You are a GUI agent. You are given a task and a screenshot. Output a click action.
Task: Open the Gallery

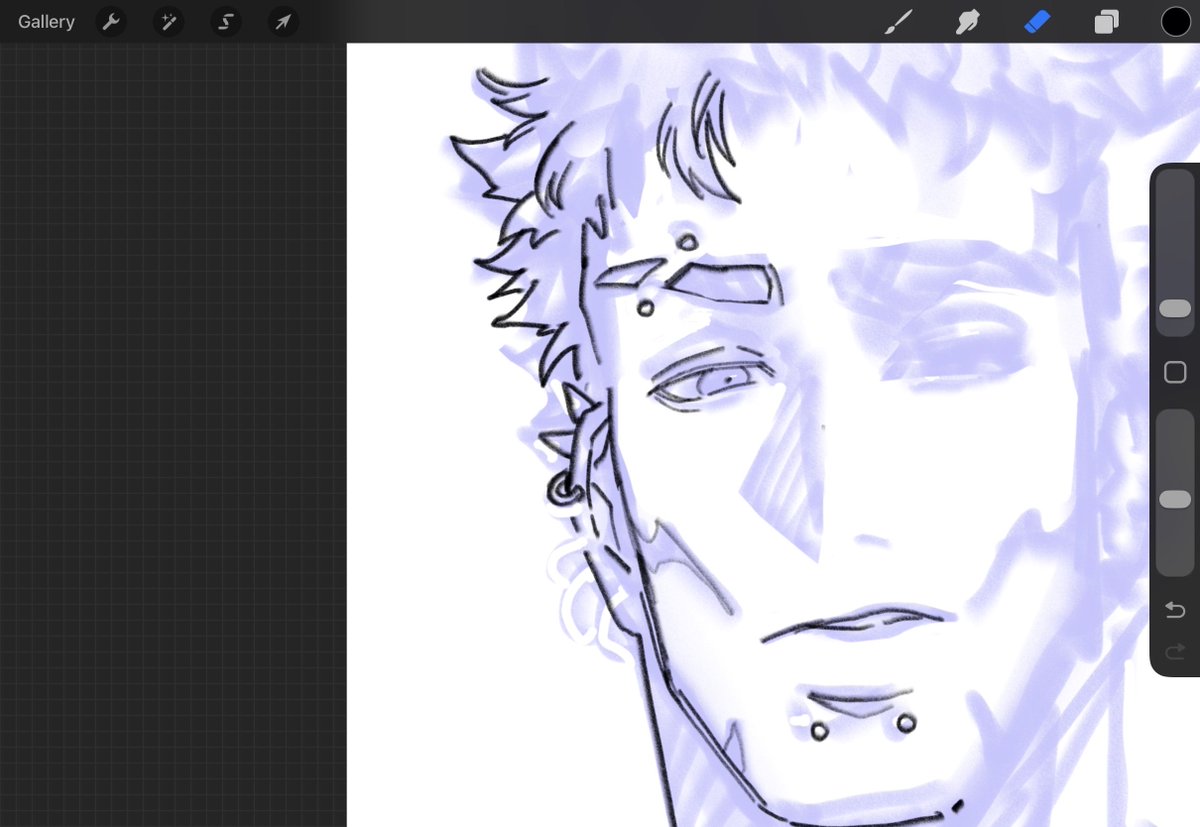[x=46, y=22]
